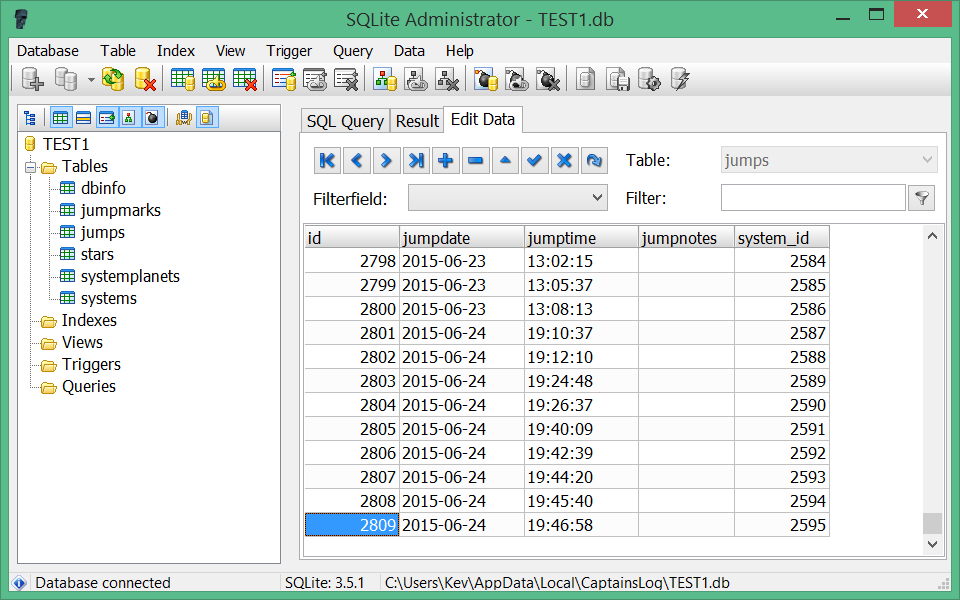Screen dimensions: 960x600
Task: Go to next record in data navigator
Action: pos(386,160)
